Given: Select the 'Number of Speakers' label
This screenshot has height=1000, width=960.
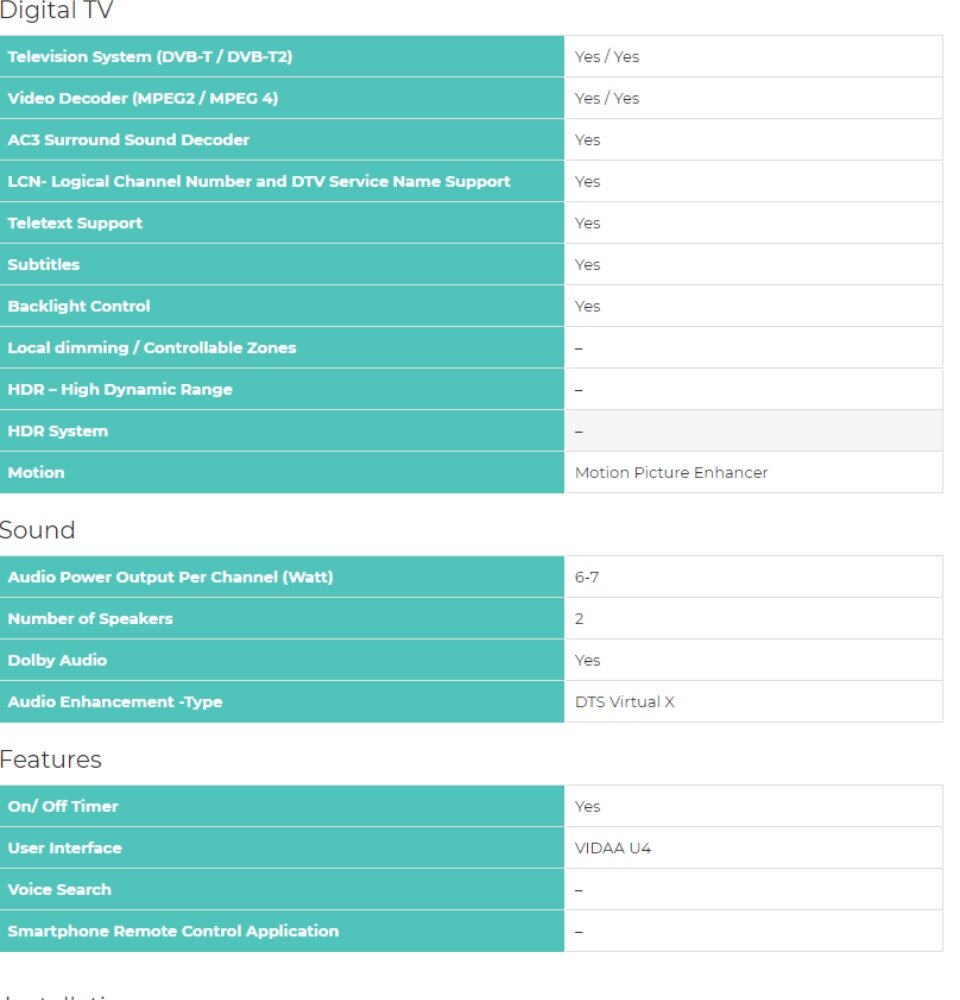Looking at the screenshot, I should pyautogui.click(x=91, y=619).
